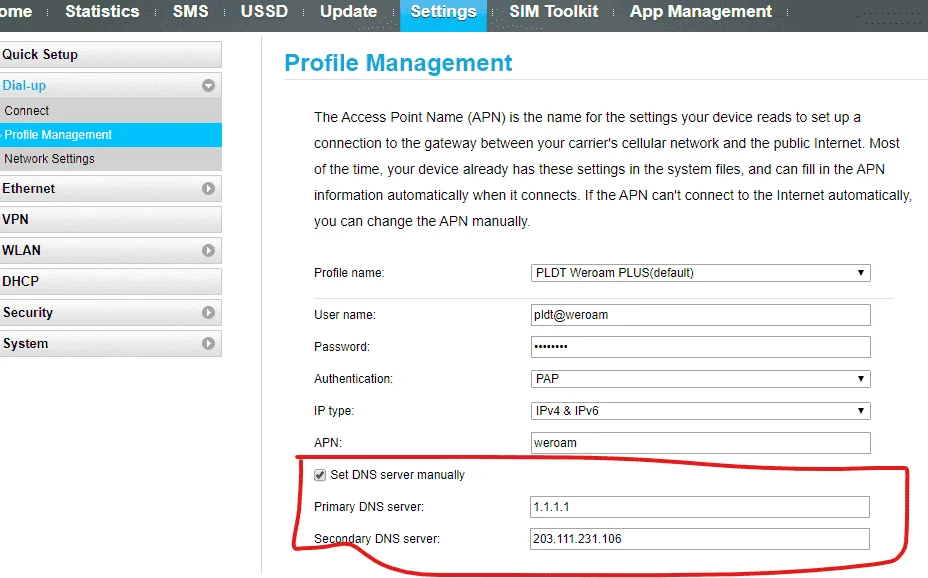Switch to the Statistics tab

102,11
